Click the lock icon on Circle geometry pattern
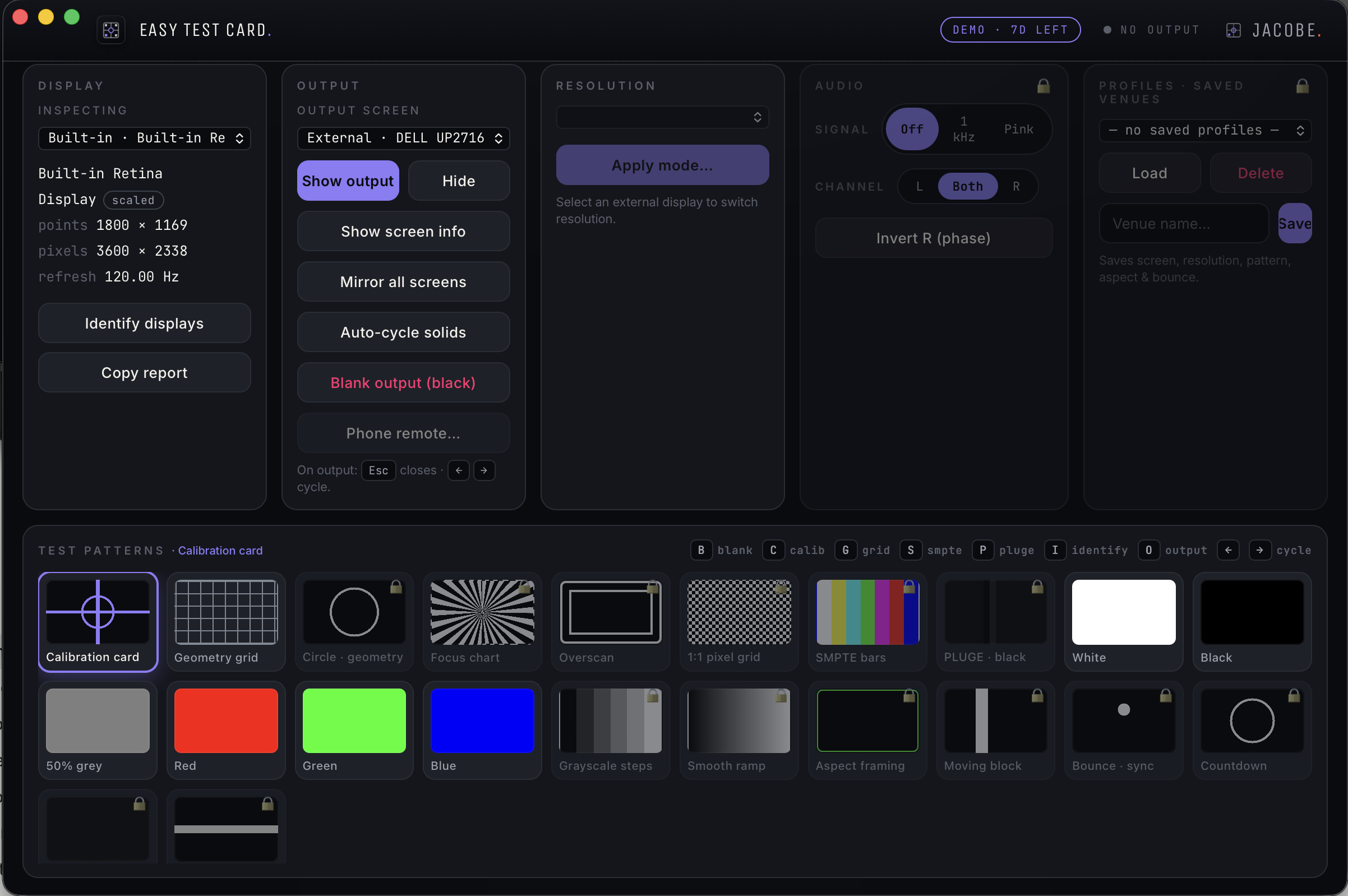Image resolution: width=1348 pixels, height=896 pixels. (x=396, y=587)
